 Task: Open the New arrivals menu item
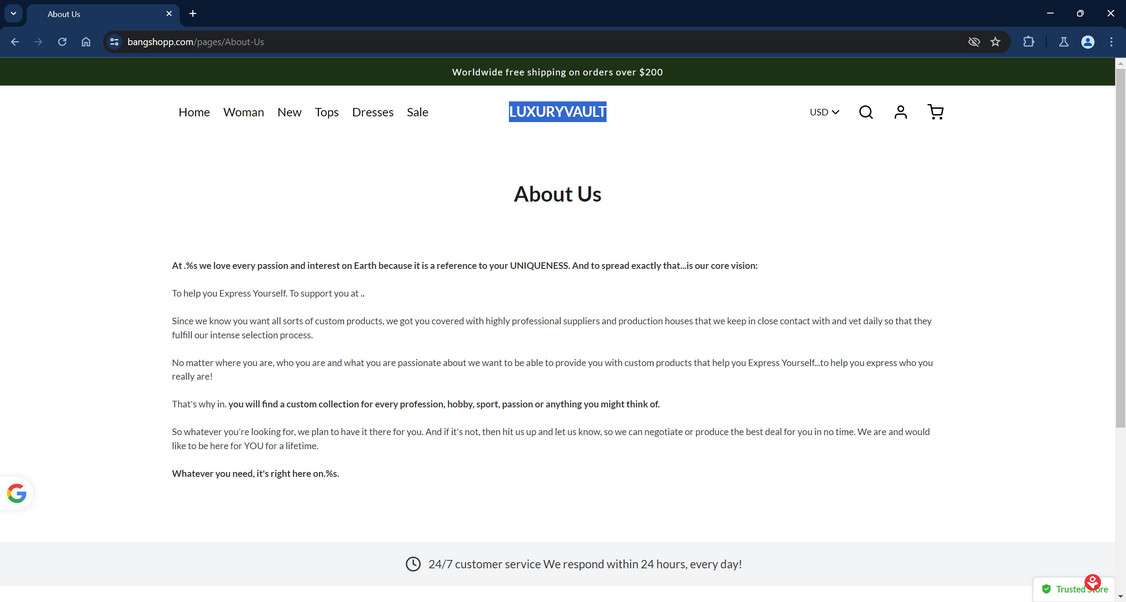point(289,112)
